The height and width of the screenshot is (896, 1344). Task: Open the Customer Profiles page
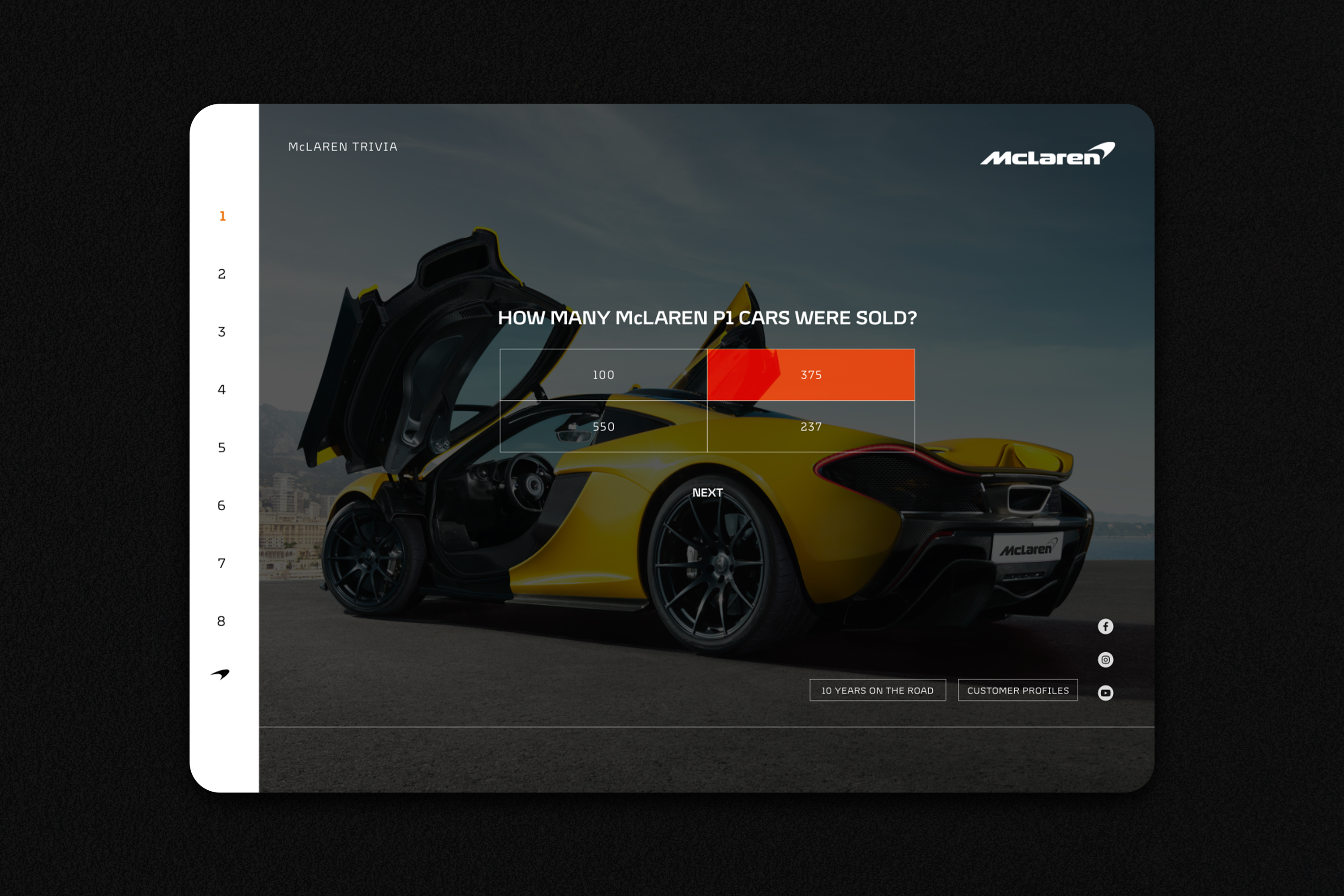pyautogui.click(x=1017, y=690)
